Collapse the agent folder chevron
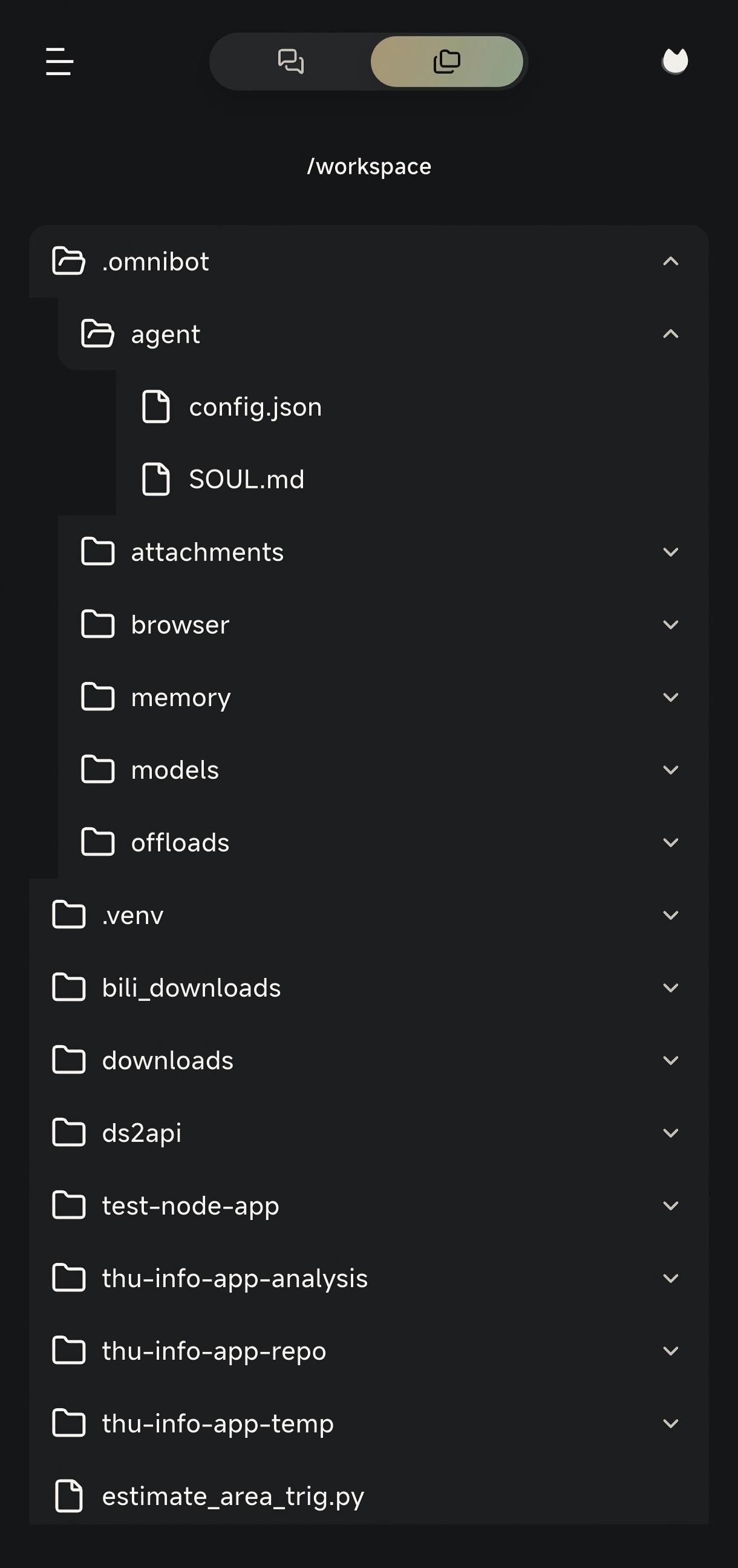The height and width of the screenshot is (1568, 738). (670, 333)
